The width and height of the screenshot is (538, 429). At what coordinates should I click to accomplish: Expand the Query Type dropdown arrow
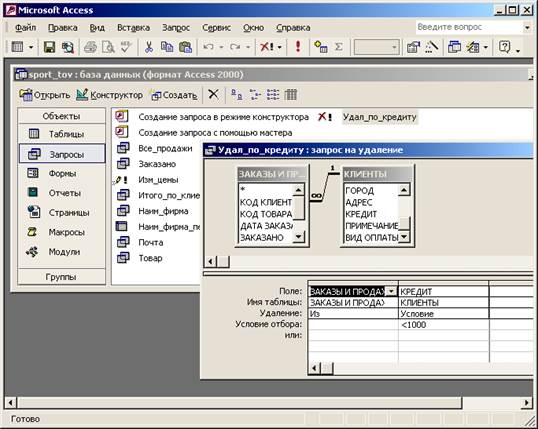(280, 47)
